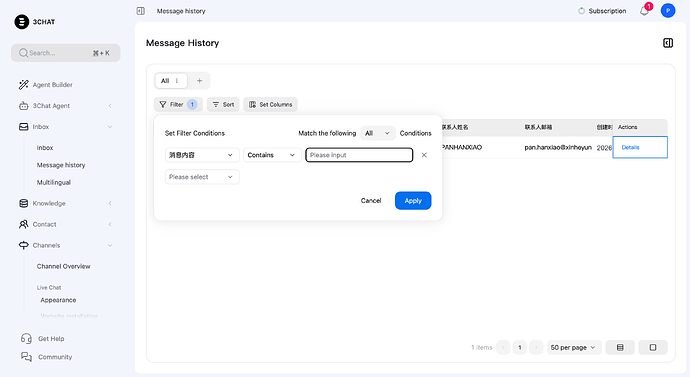Image resolution: width=690 pixels, height=377 pixels.
Task: Add a new view with plus icon
Action: (x=199, y=81)
